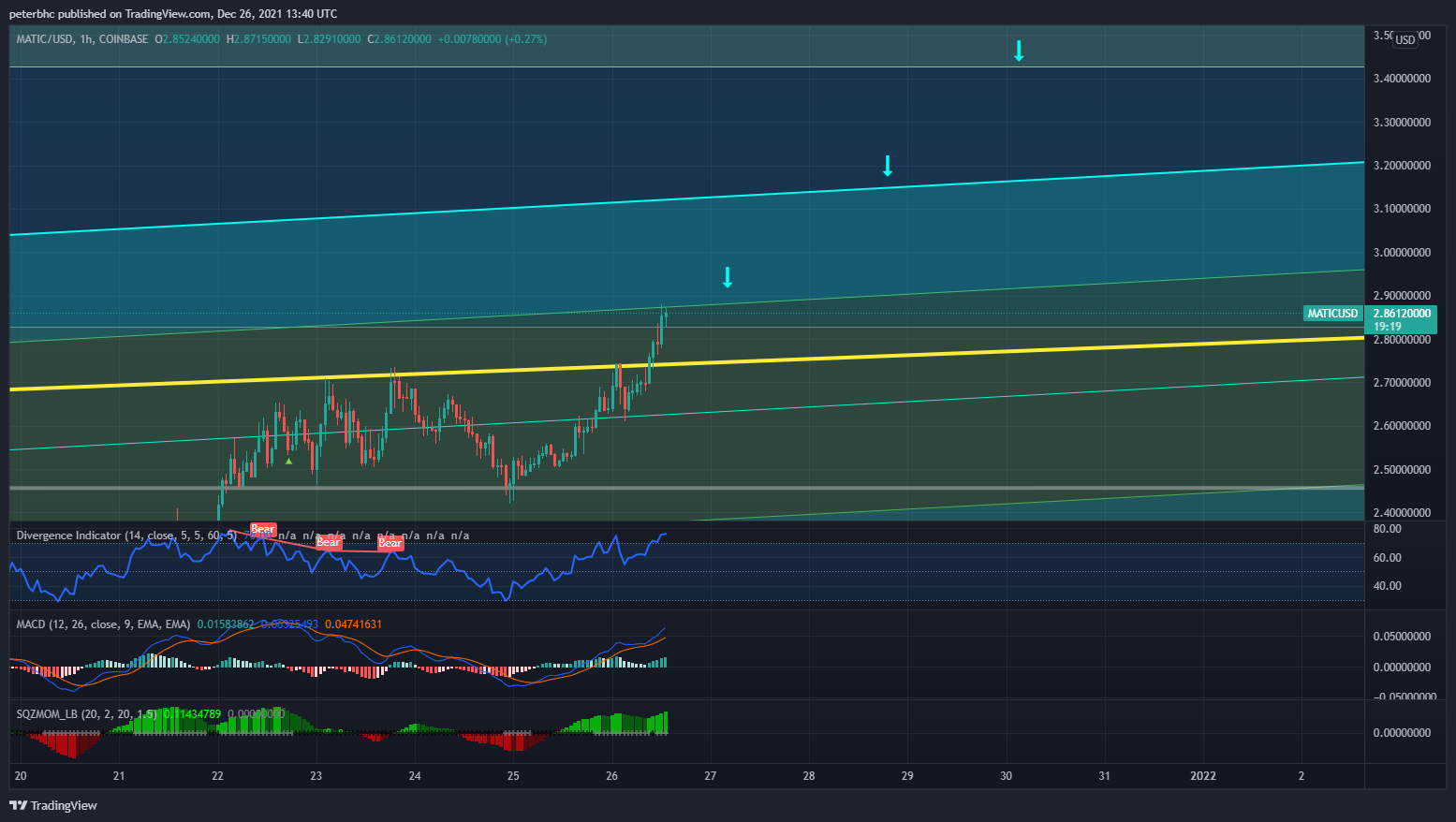Click RSI scale label 40.00
This screenshot has width=1456, height=822.
[x=1388, y=586]
